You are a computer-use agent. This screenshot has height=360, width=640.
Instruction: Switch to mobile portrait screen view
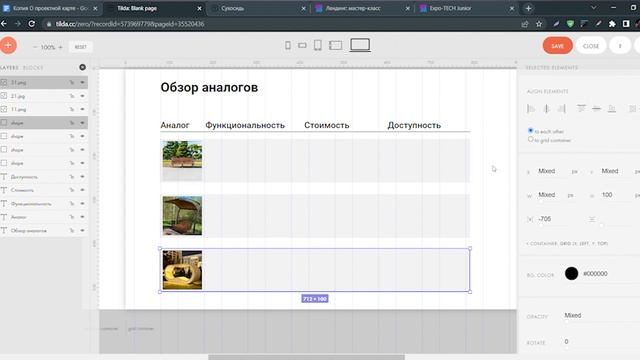pyautogui.click(x=288, y=45)
